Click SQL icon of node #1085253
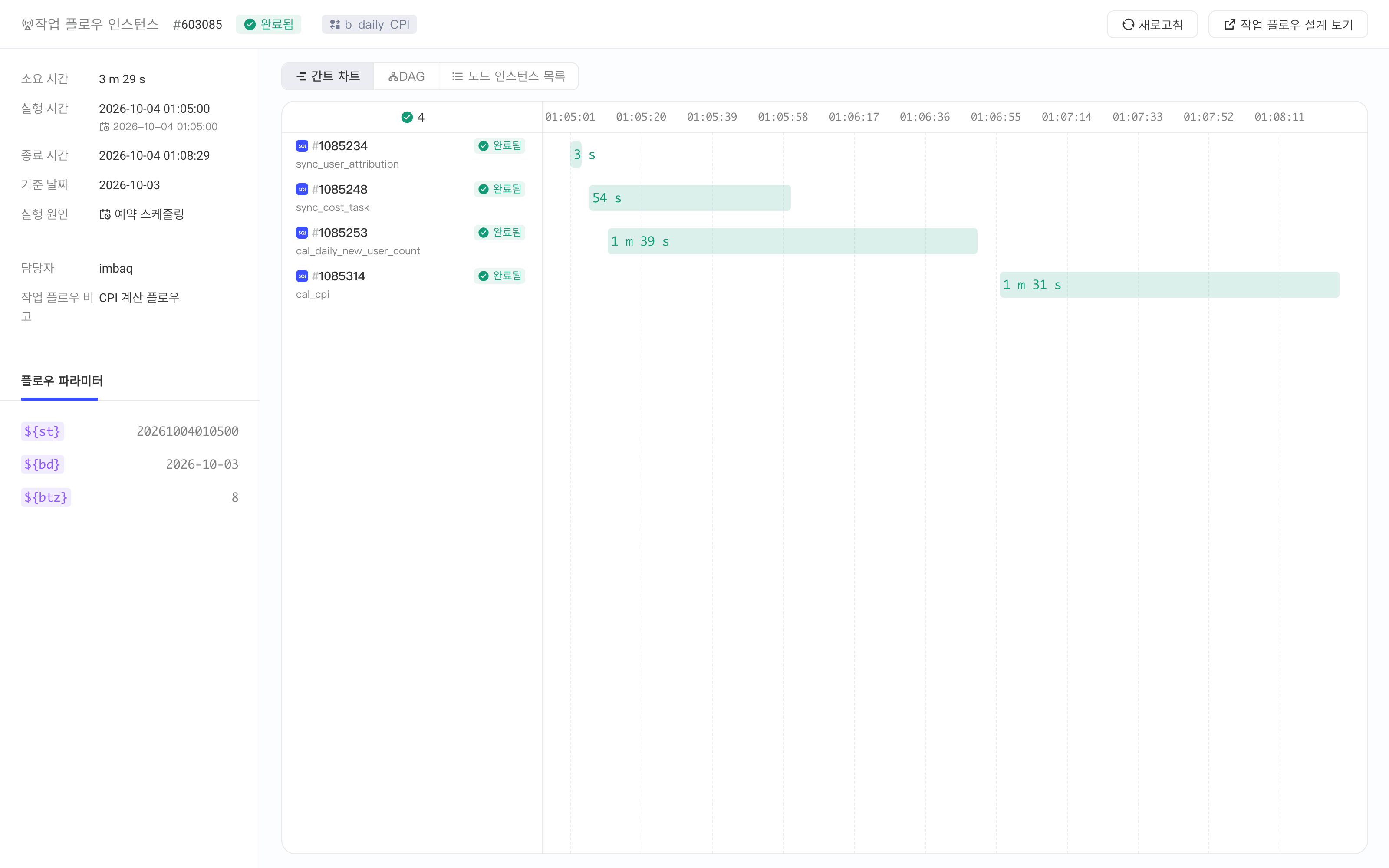 (x=302, y=233)
